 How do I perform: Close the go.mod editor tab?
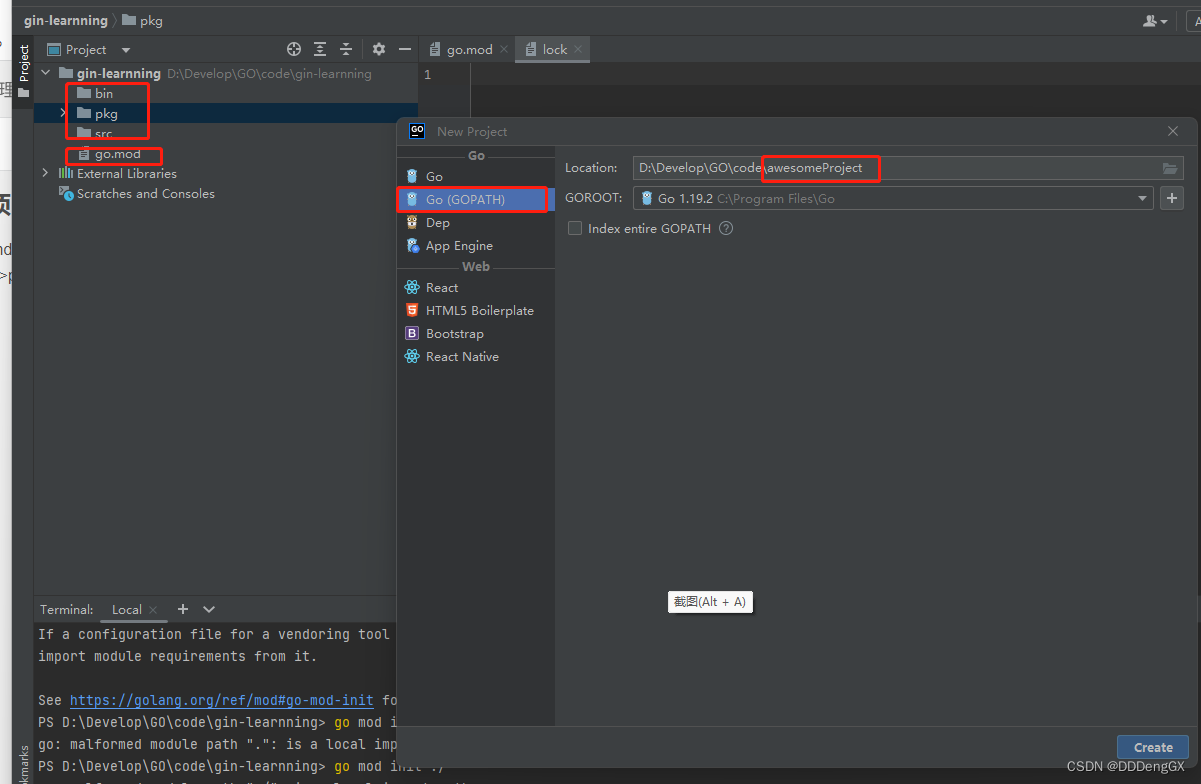(504, 49)
